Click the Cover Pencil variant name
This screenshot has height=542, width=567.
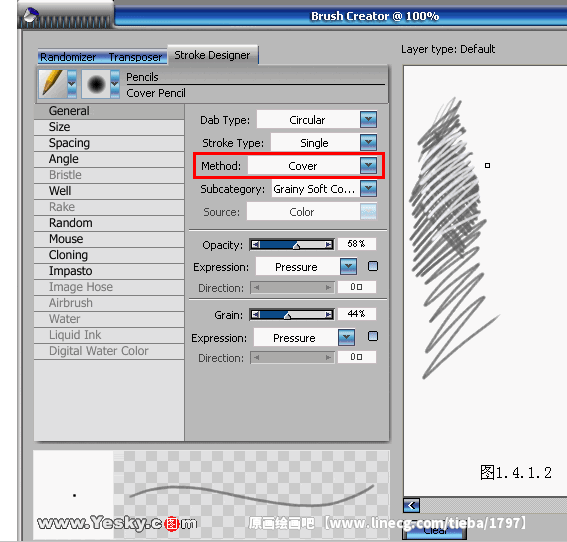(156, 93)
